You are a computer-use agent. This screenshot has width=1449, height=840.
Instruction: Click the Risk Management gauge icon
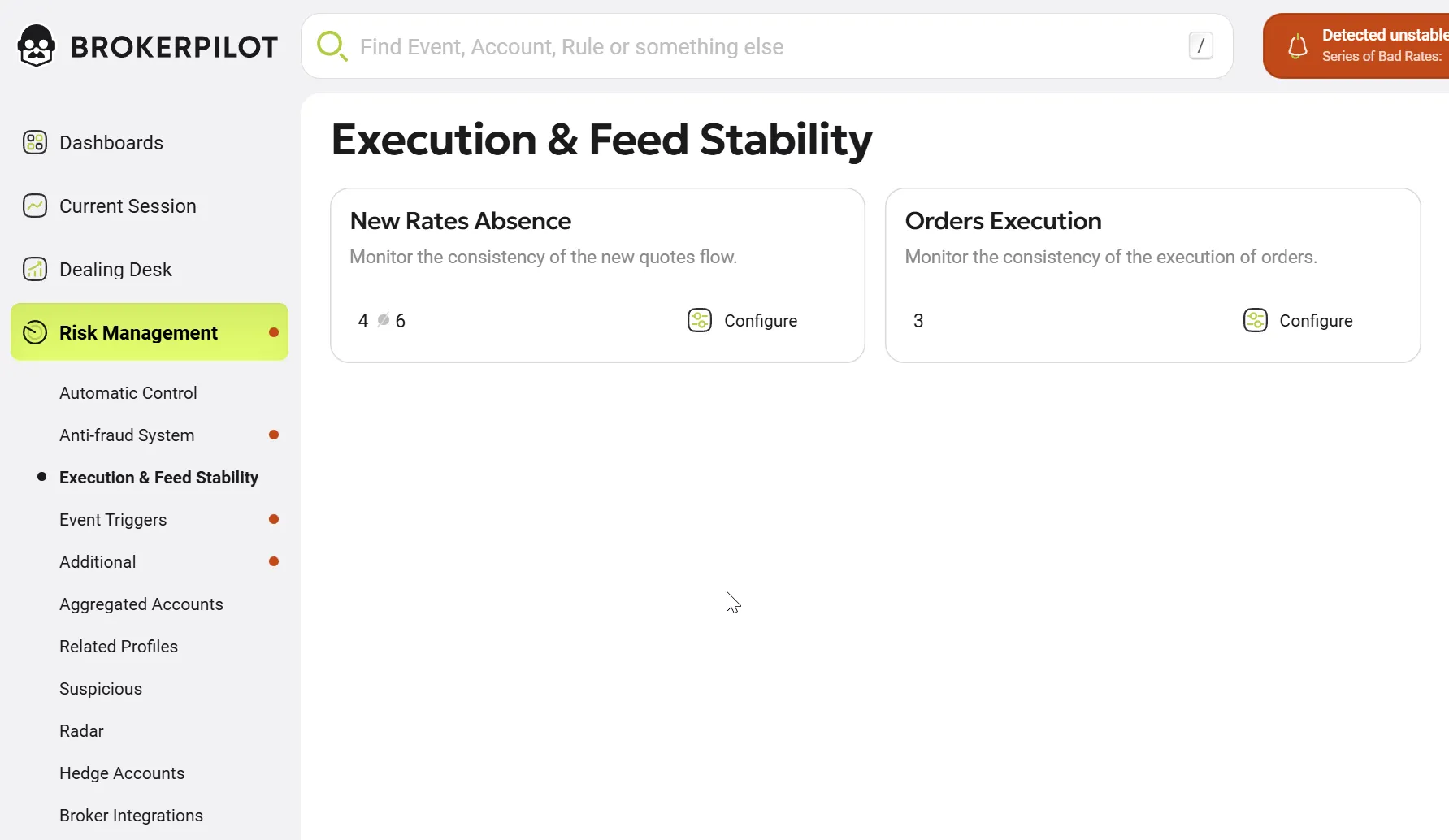pos(35,332)
